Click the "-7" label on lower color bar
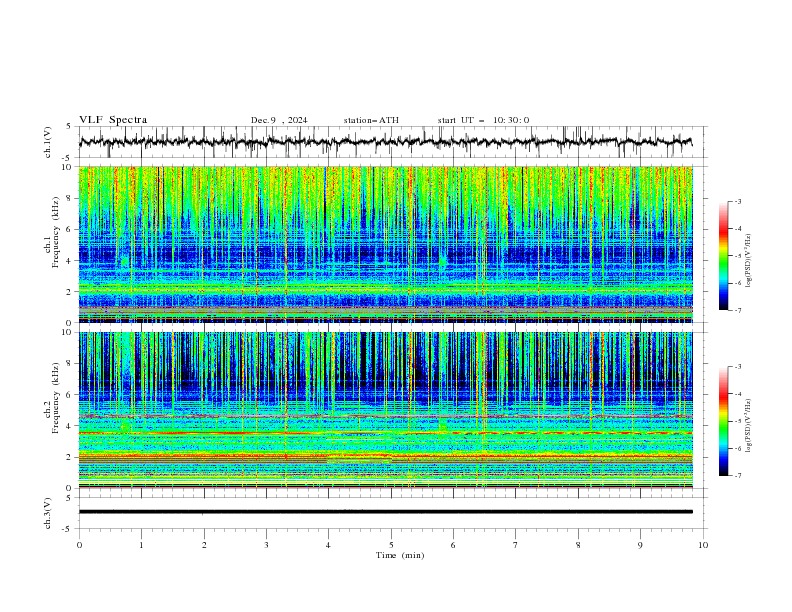Image resolution: width=792 pixels, height=612 pixels. coord(737,475)
